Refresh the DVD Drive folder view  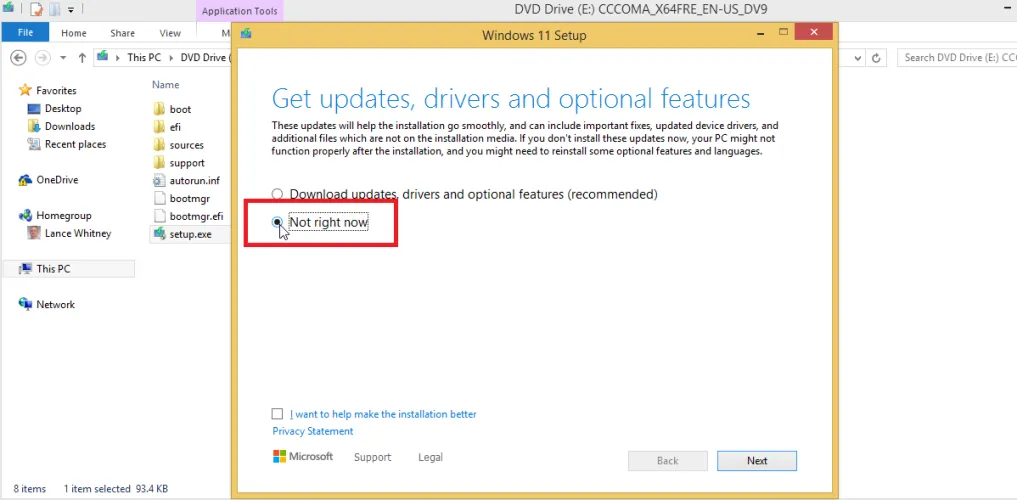[x=877, y=58]
